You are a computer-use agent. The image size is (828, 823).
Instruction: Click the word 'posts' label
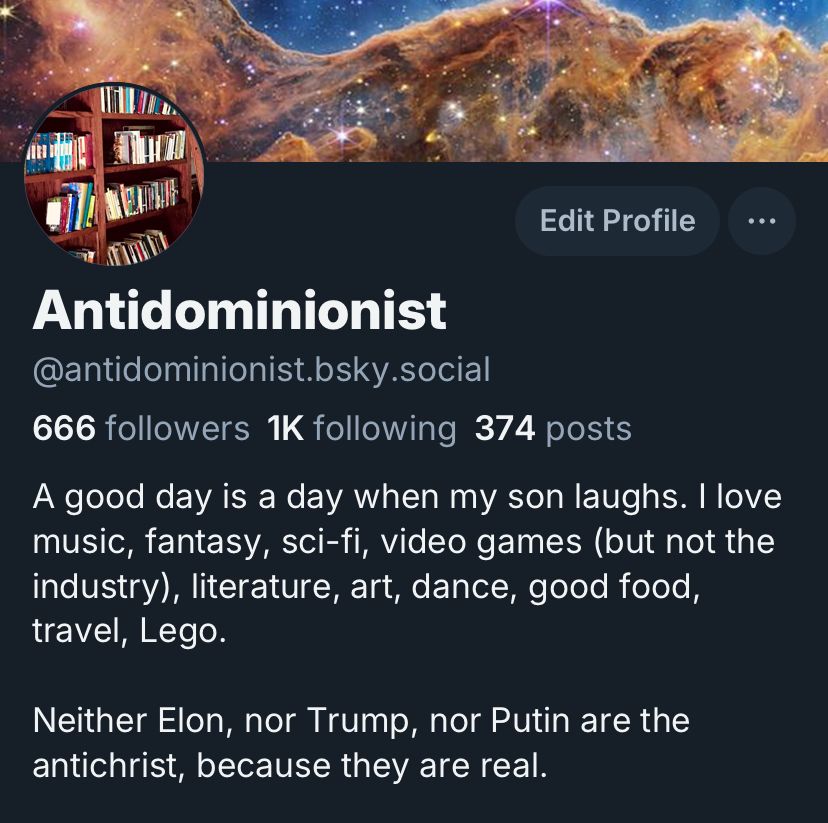pyautogui.click(x=589, y=430)
